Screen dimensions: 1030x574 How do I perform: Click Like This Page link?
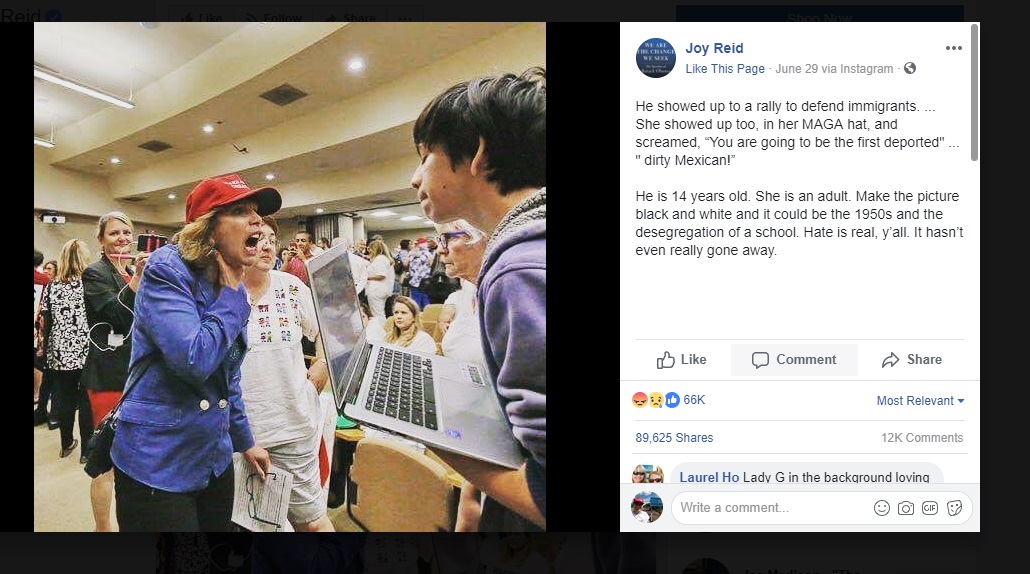point(725,69)
